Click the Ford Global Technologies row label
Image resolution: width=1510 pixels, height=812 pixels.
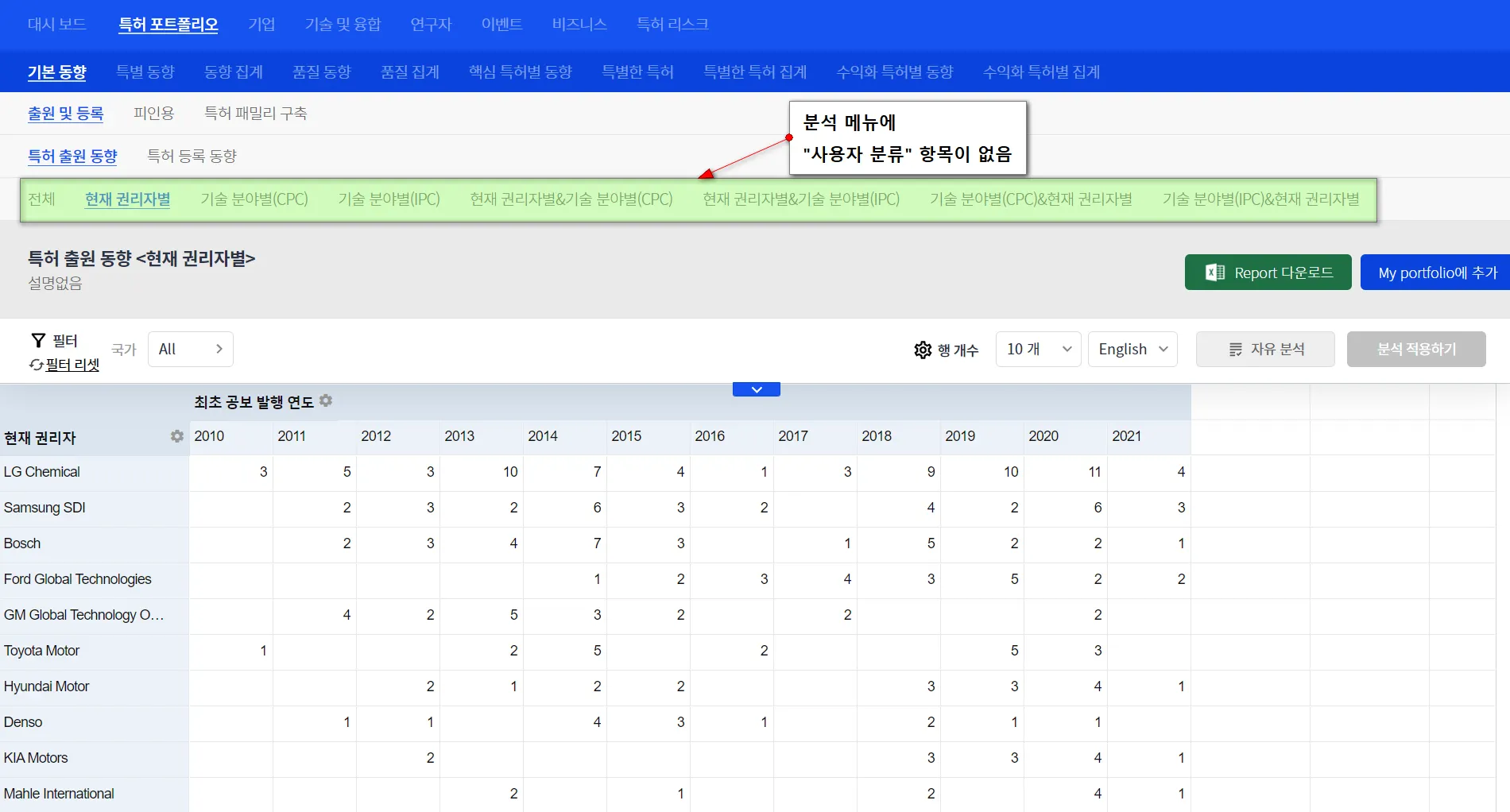pos(78,579)
